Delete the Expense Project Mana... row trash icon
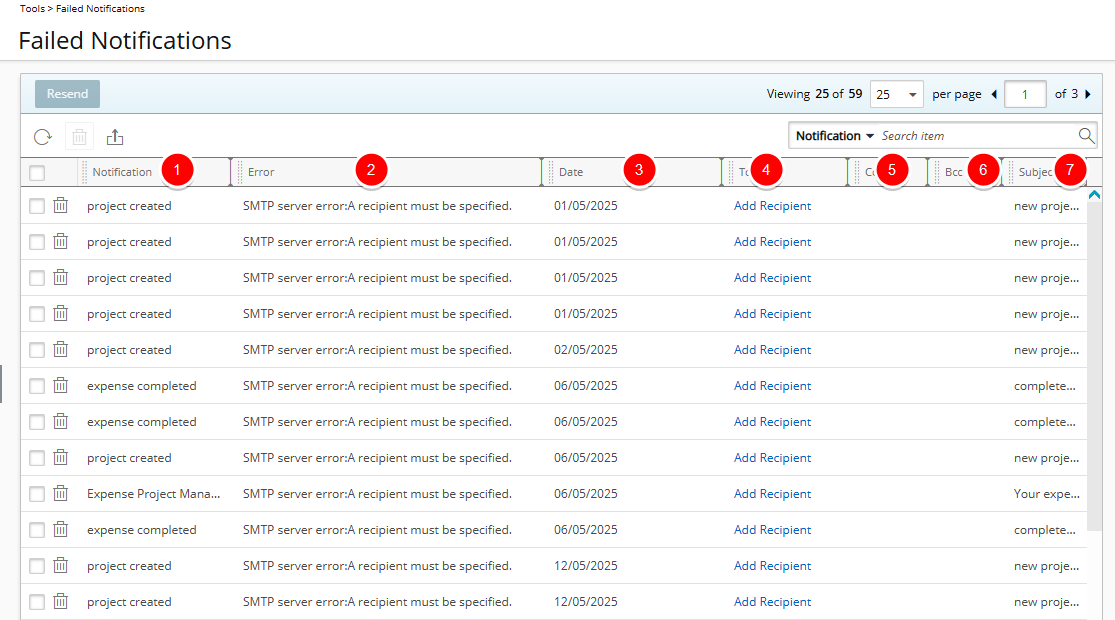The height and width of the screenshot is (620, 1115). click(61, 493)
